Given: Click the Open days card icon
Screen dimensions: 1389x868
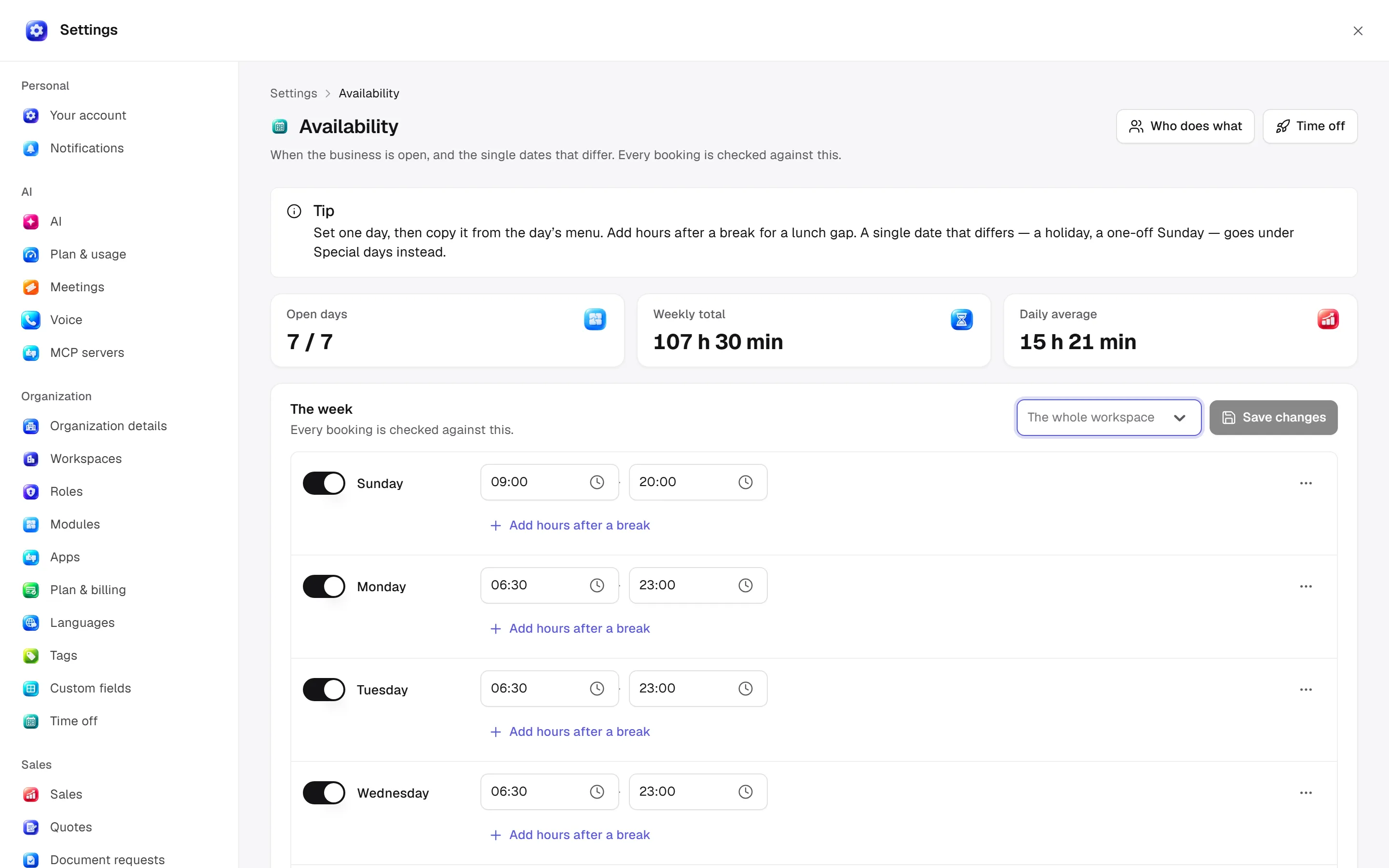Looking at the screenshot, I should tap(595, 319).
